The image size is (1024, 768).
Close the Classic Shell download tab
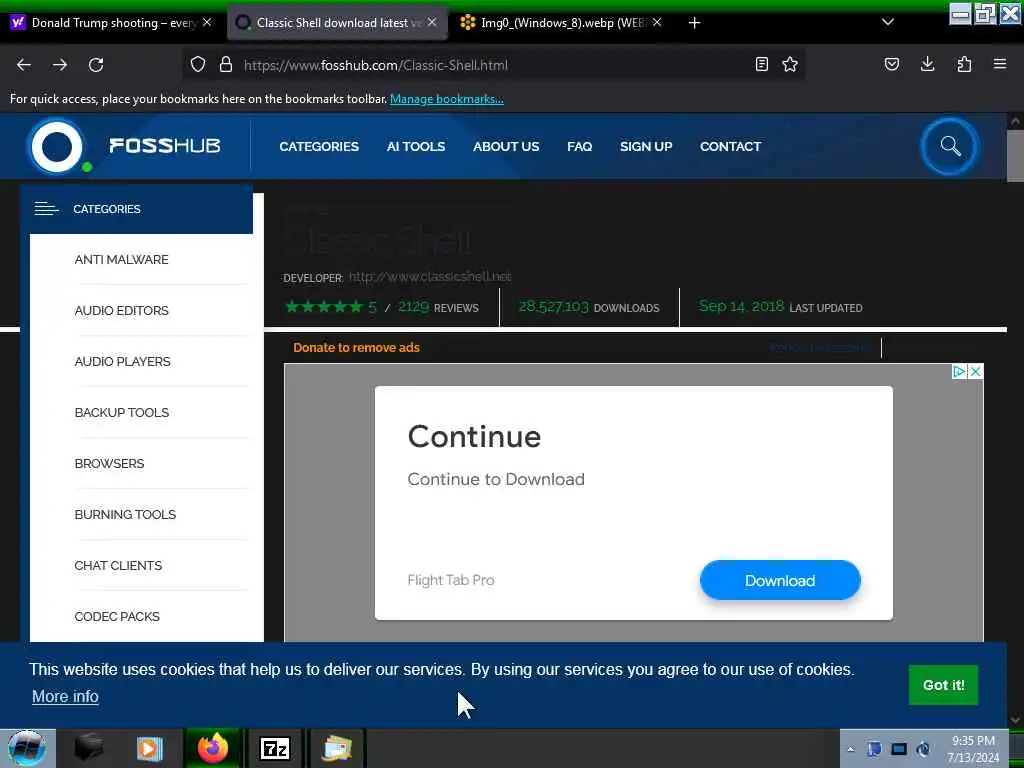tap(432, 22)
